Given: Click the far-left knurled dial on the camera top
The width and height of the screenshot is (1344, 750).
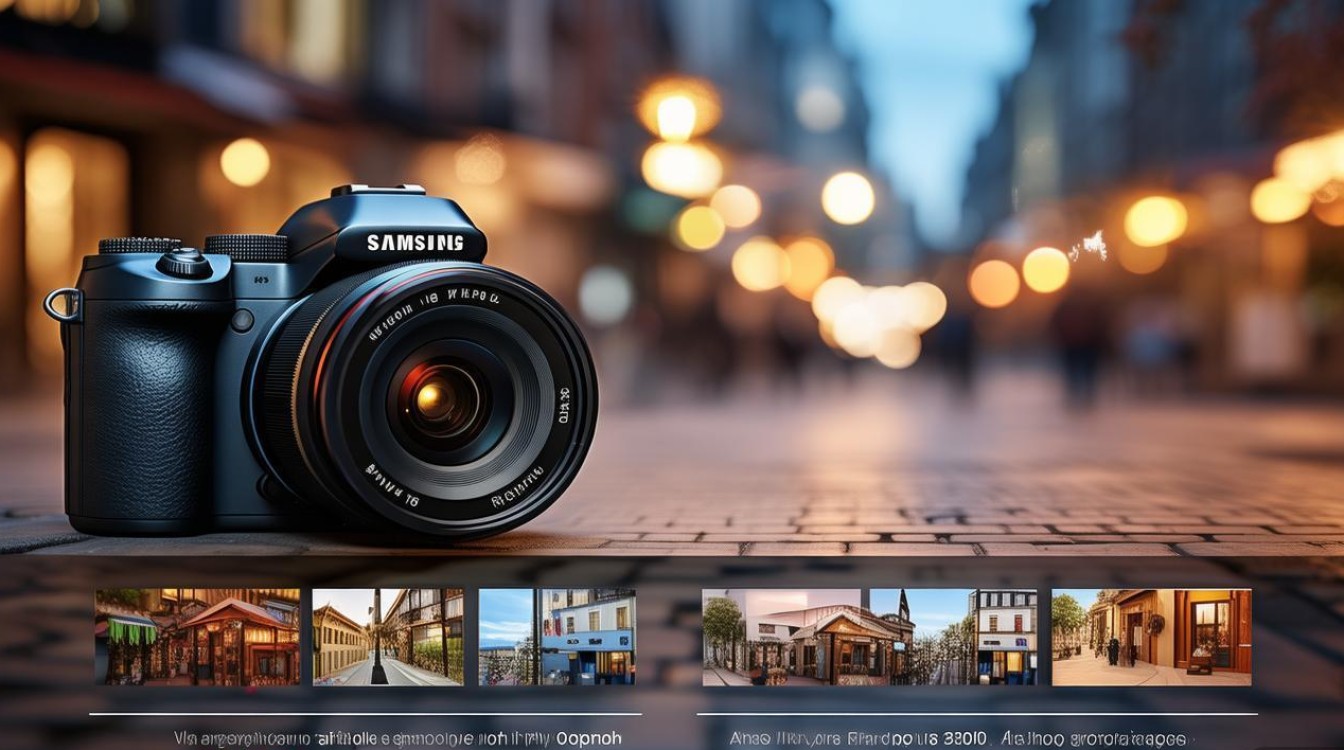Looking at the screenshot, I should click(138, 245).
